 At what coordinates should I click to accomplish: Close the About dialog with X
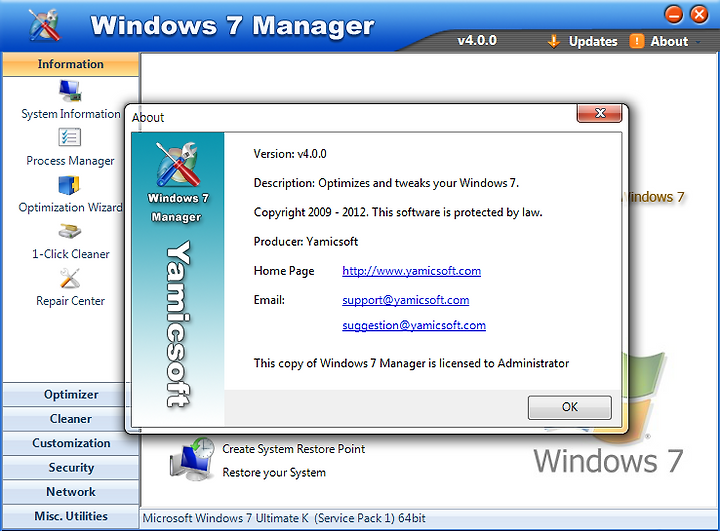600,113
